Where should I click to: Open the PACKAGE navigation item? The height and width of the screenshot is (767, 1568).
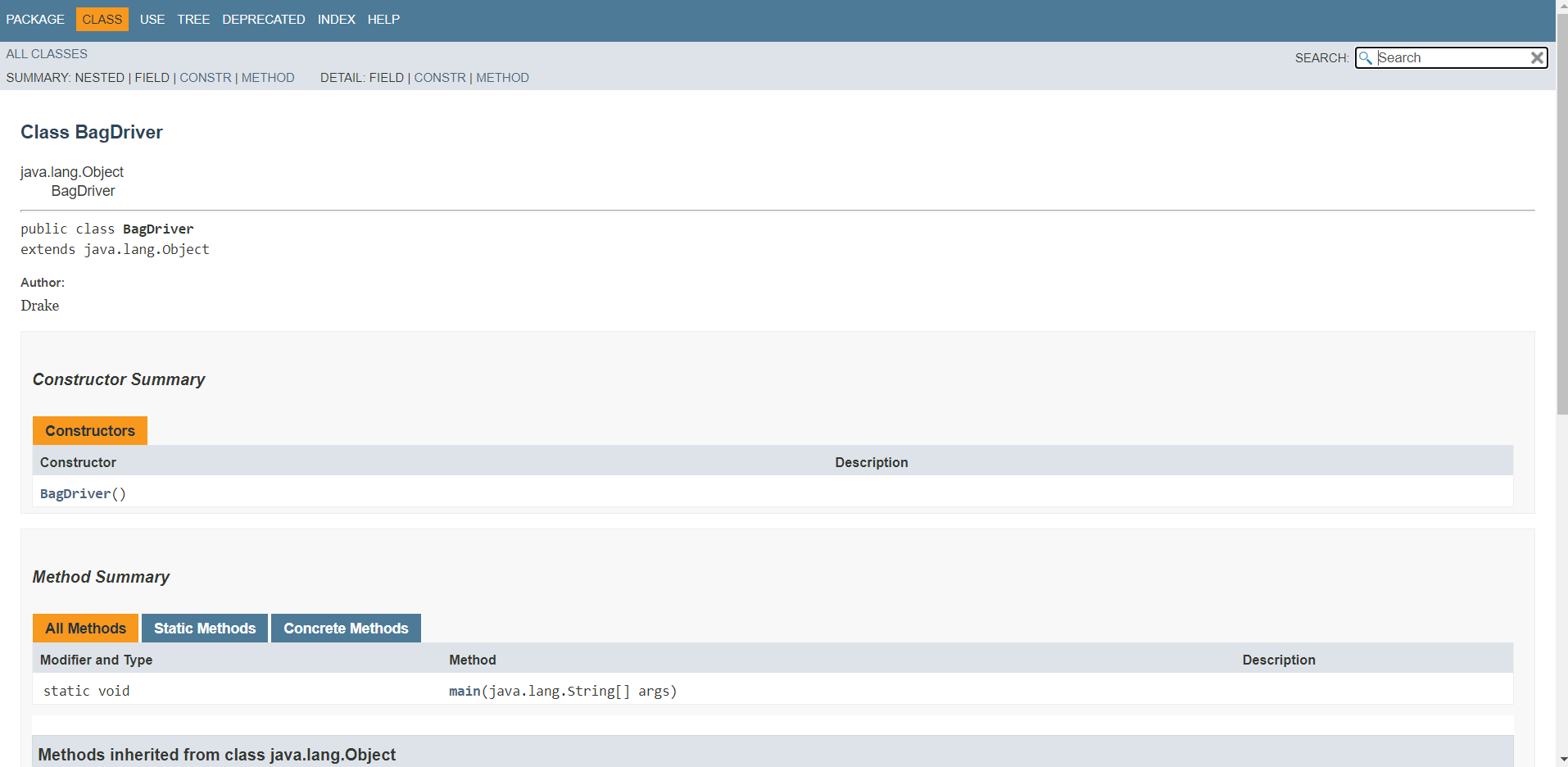pyautogui.click(x=35, y=19)
